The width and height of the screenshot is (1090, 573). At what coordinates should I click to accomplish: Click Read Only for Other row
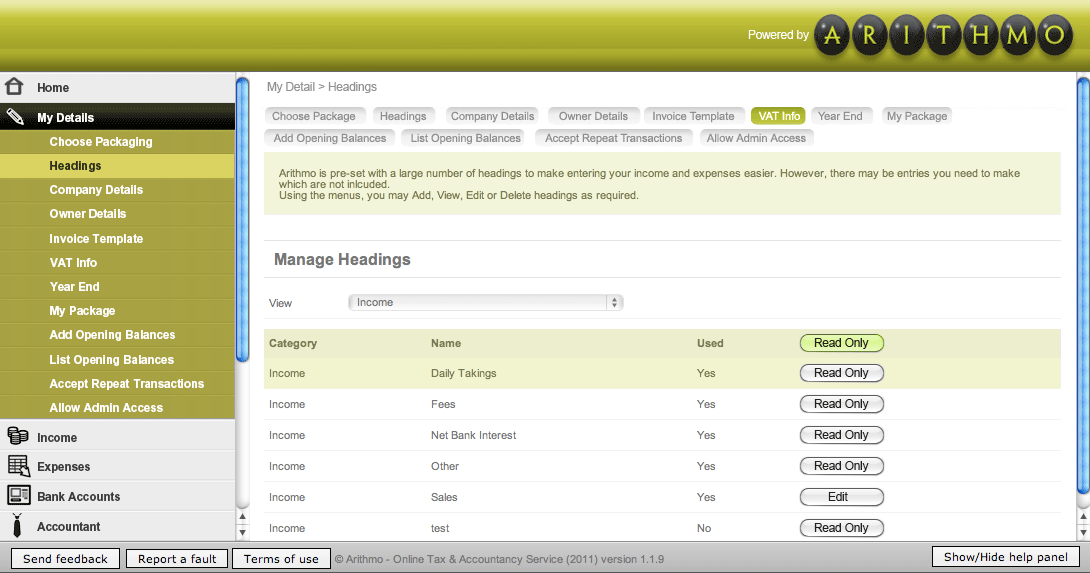pos(841,466)
